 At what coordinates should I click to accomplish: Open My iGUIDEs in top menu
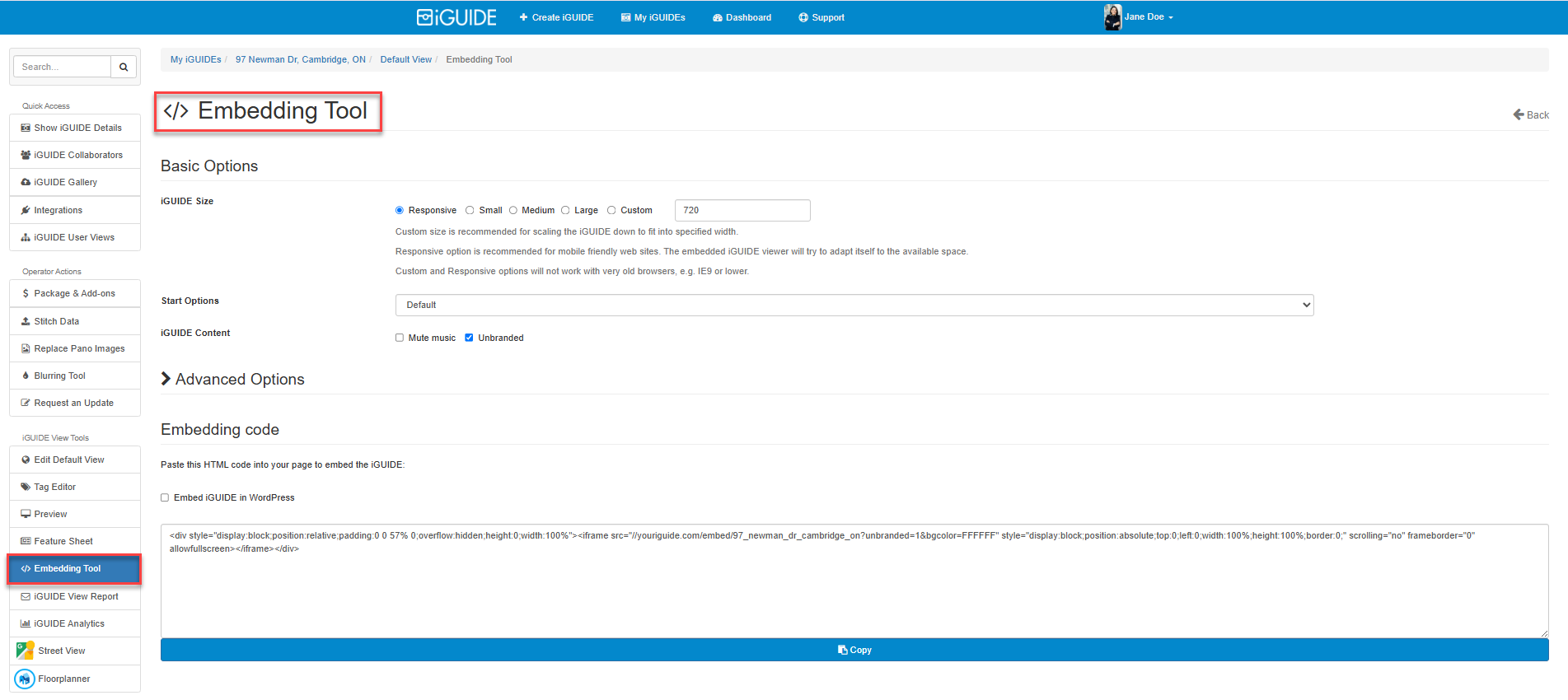click(653, 17)
